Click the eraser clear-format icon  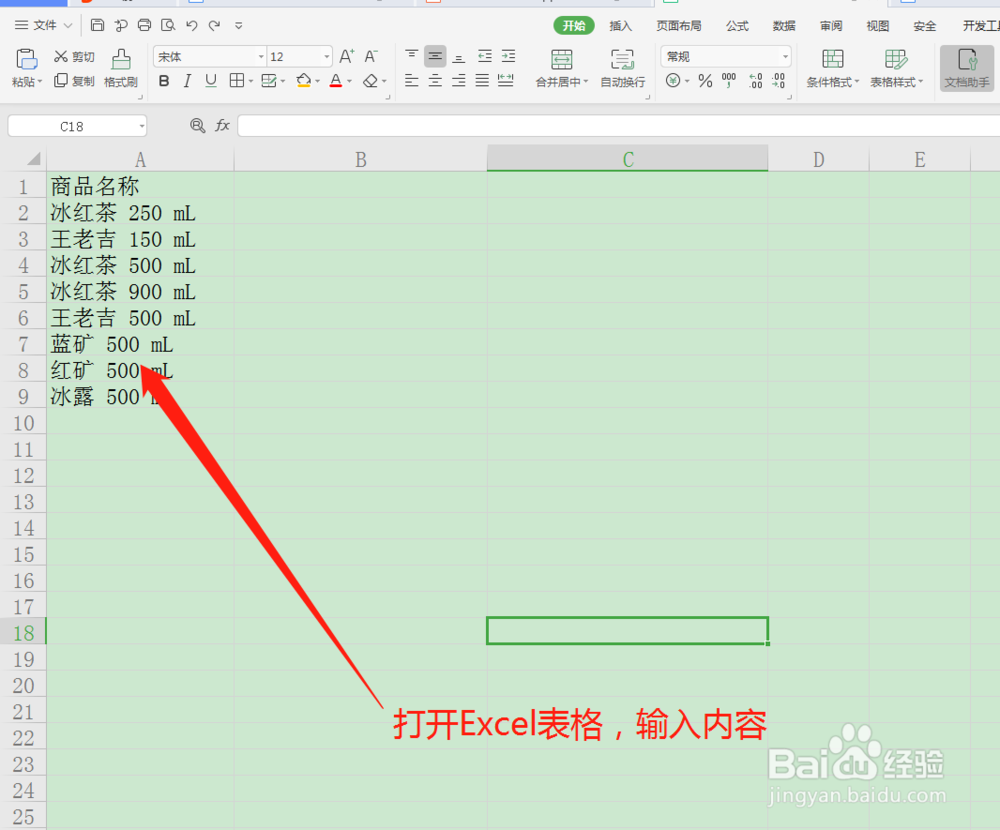pos(371,81)
